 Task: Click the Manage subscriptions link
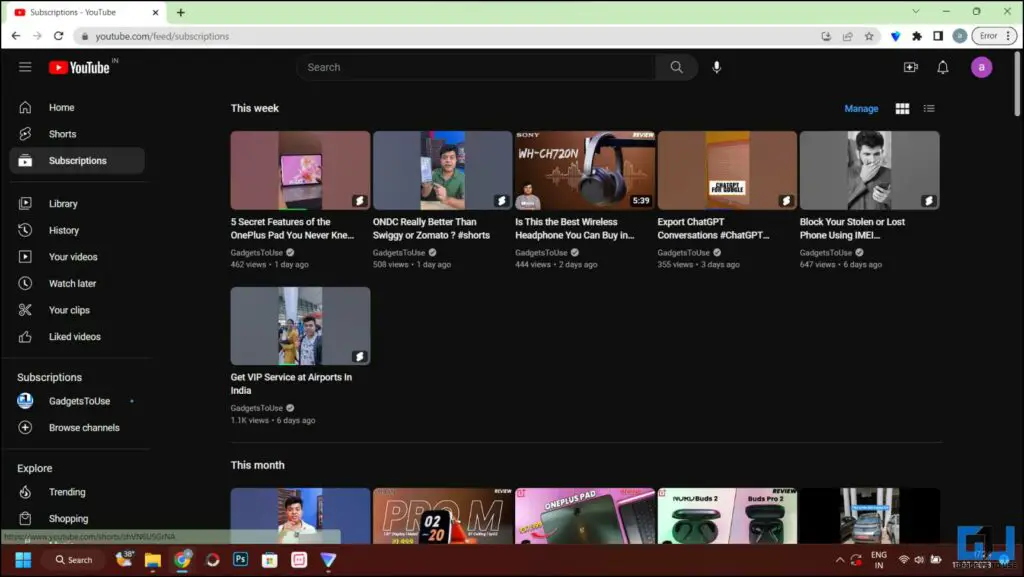[x=861, y=108]
